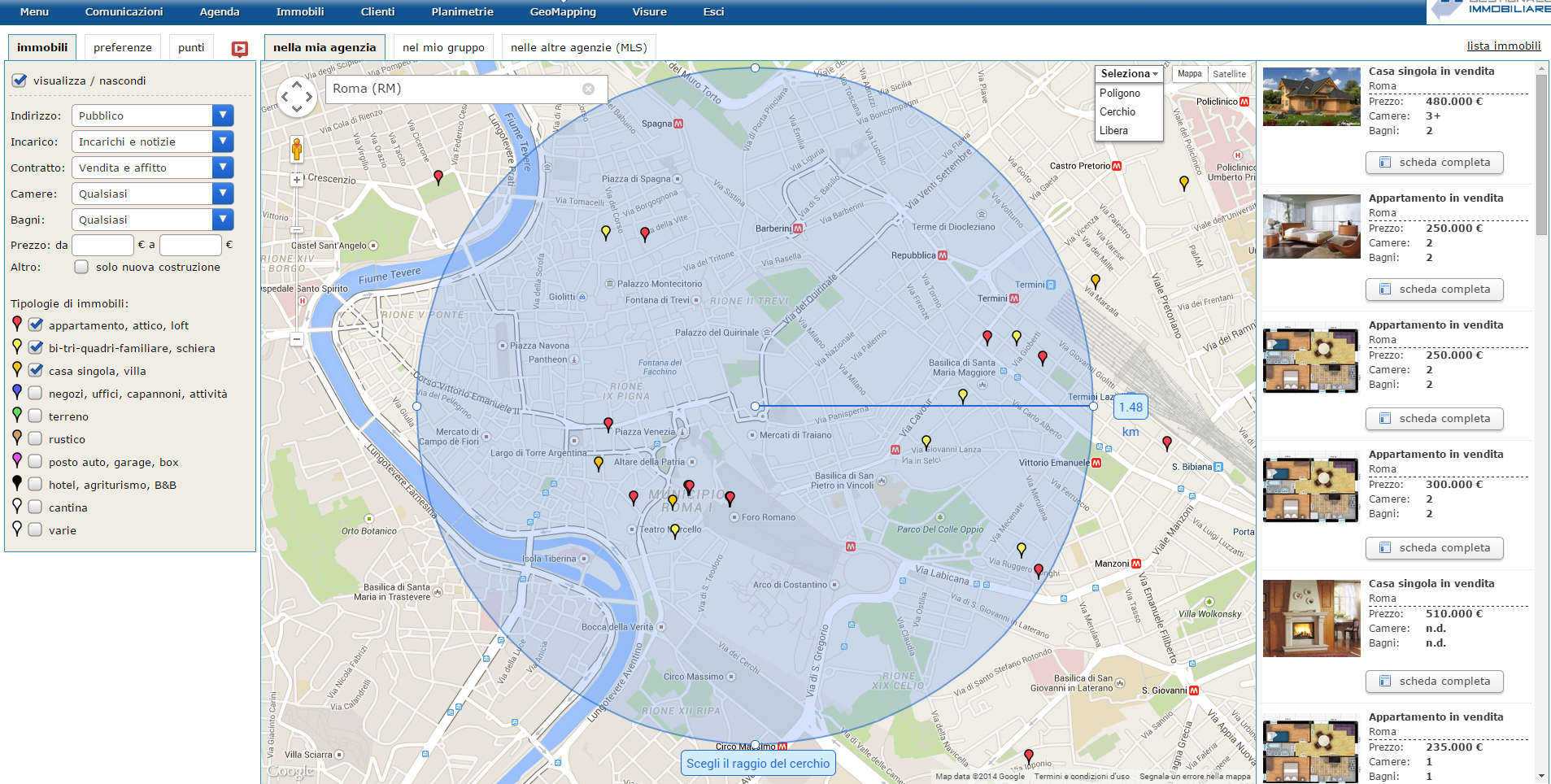Click the minimum Prezzo input field

point(102,245)
